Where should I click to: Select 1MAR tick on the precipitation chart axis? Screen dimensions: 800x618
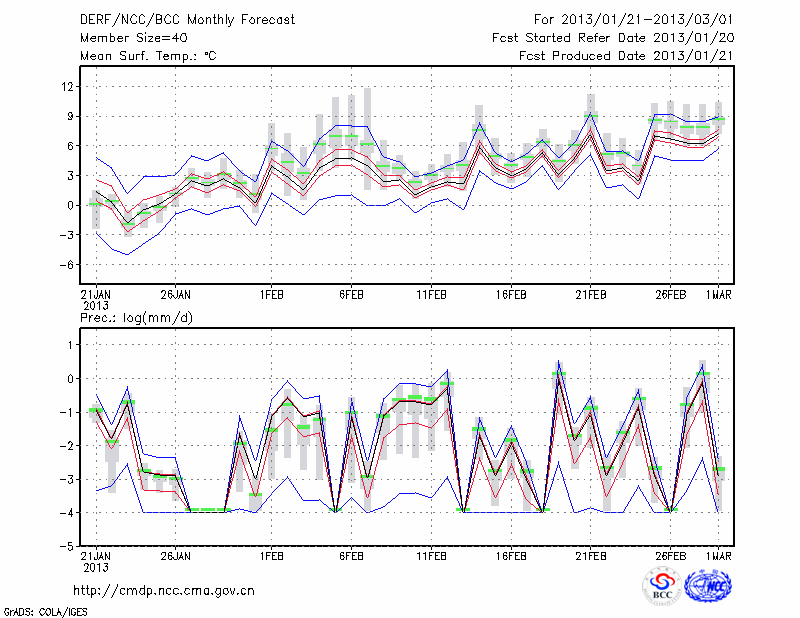pos(718,556)
